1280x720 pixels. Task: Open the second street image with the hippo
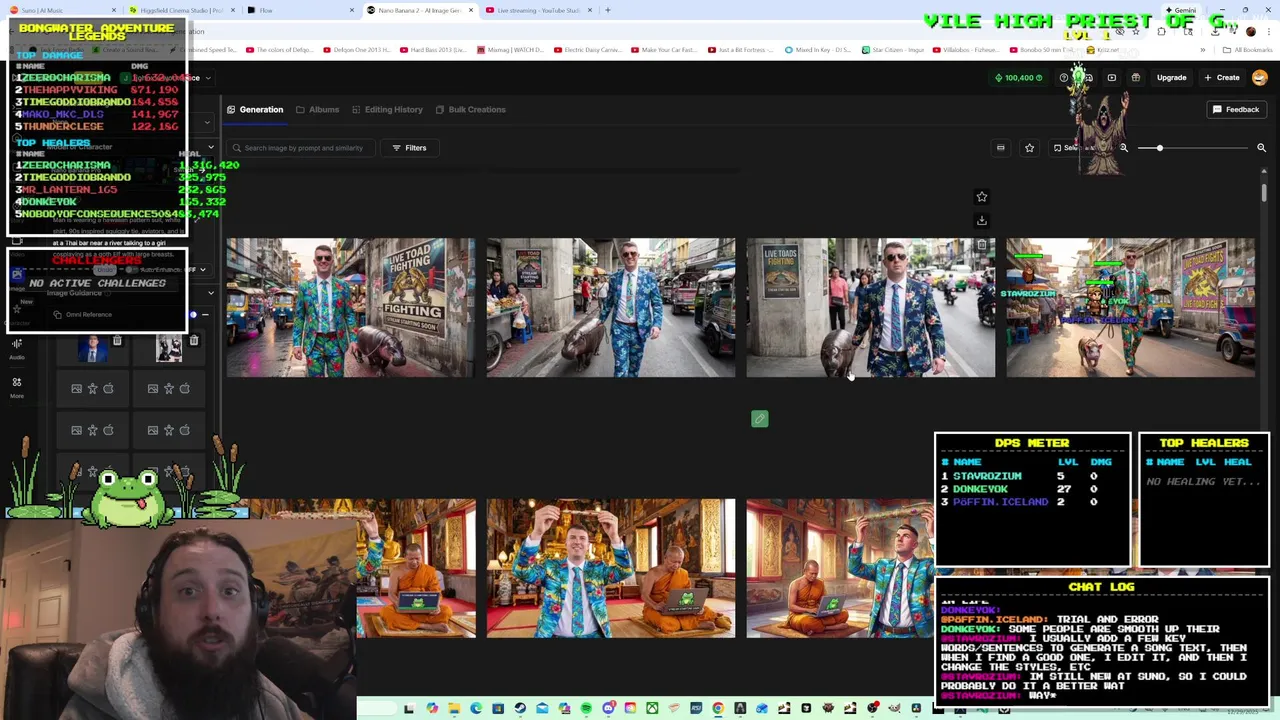click(x=611, y=308)
